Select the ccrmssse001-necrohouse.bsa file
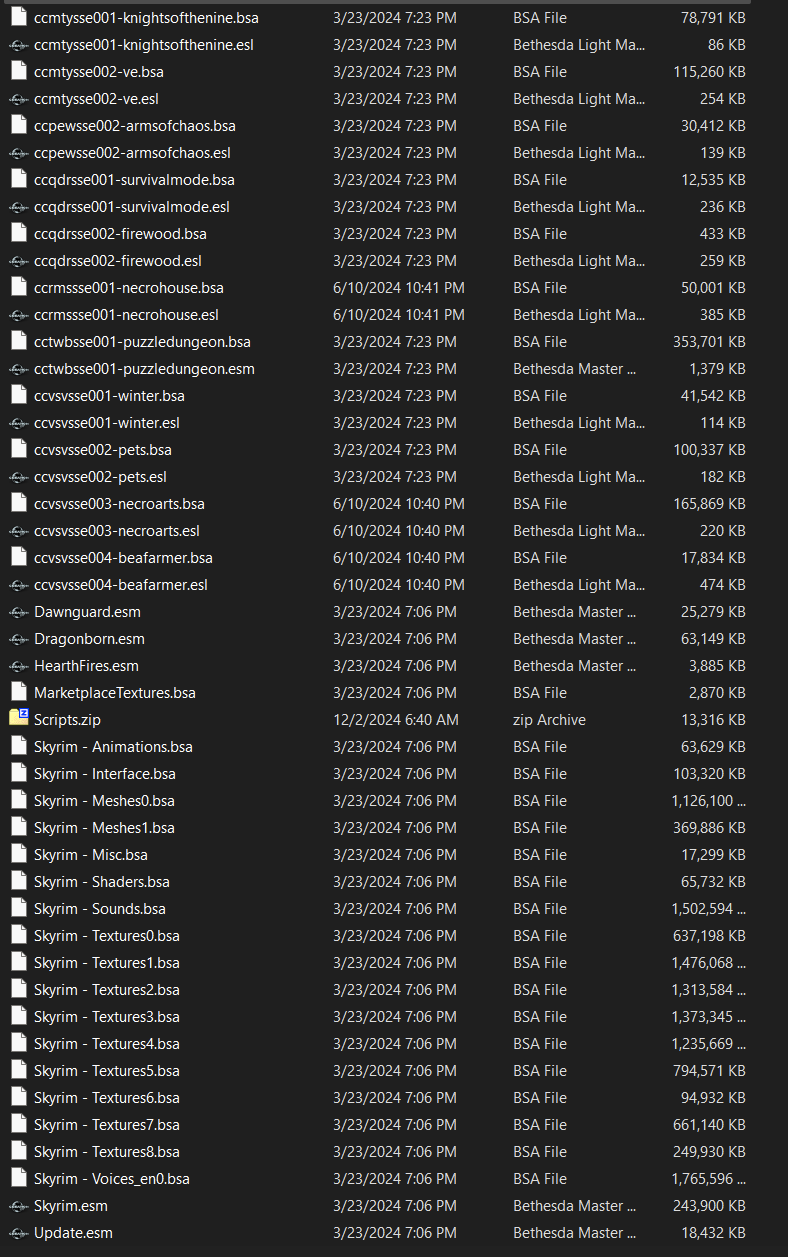The width and height of the screenshot is (788, 1257). coord(128,287)
